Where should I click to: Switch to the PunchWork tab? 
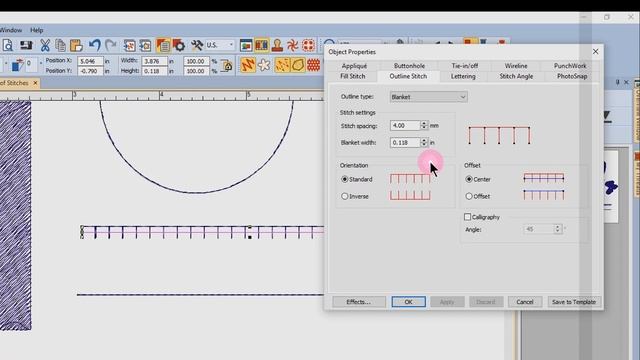pos(570,66)
